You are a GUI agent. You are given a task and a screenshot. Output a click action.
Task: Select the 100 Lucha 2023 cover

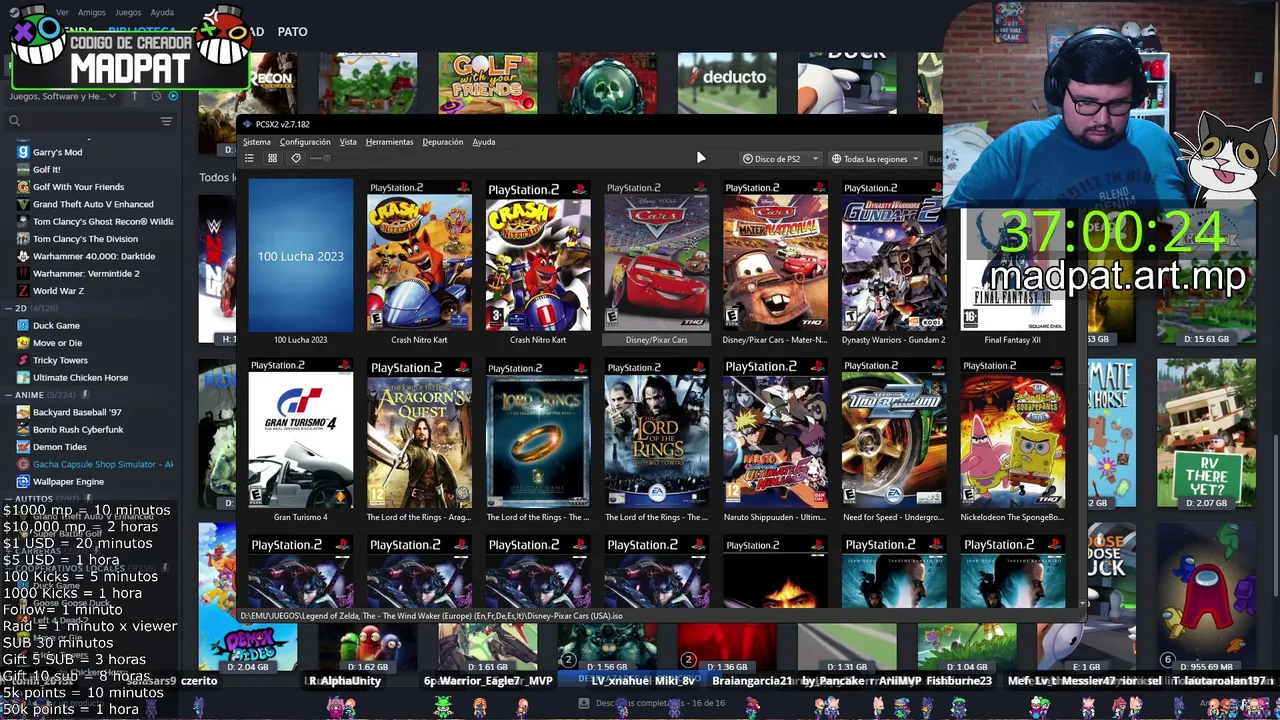click(301, 256)
